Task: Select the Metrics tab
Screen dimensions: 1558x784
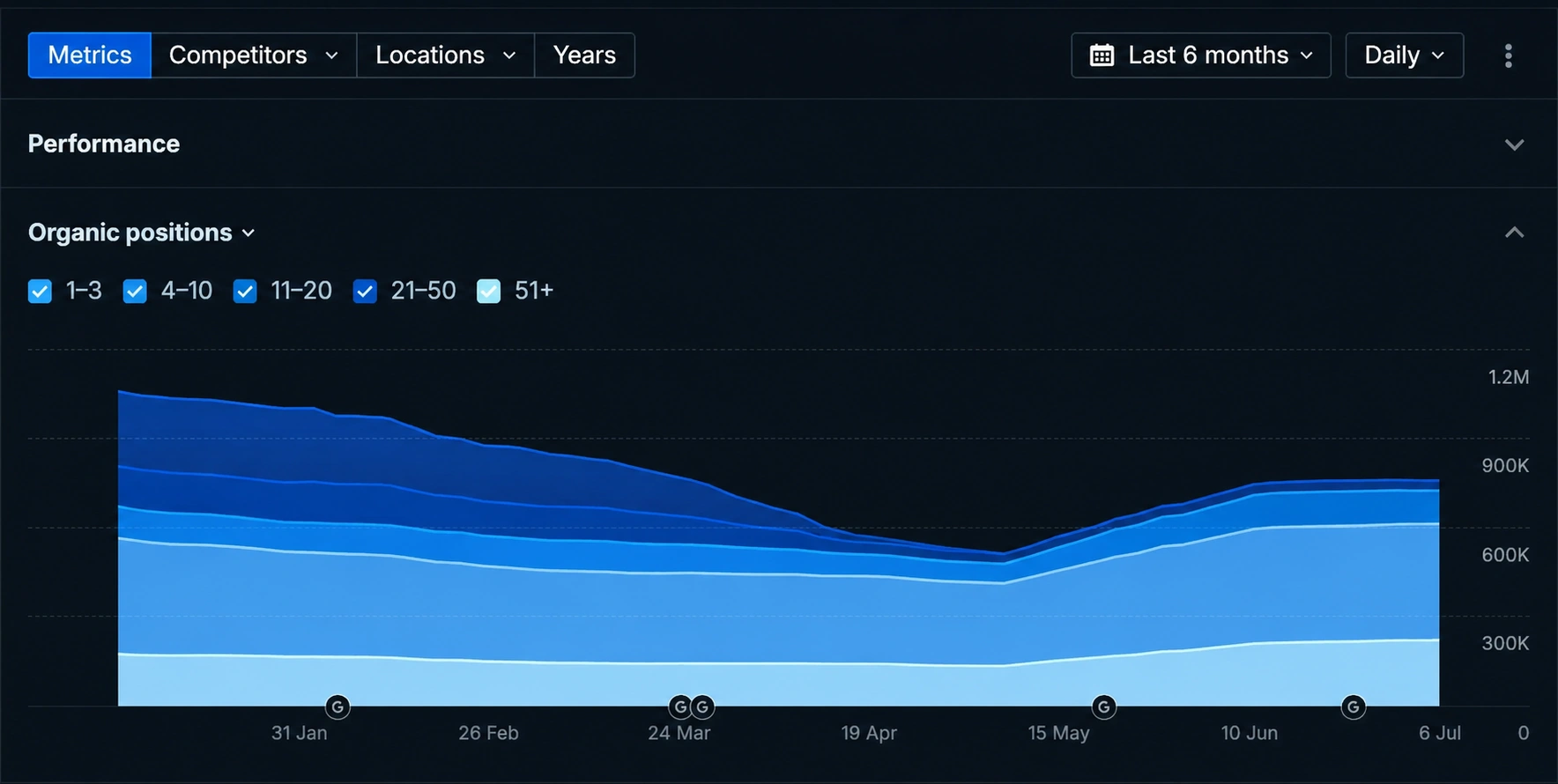Action: click(90, 55)
